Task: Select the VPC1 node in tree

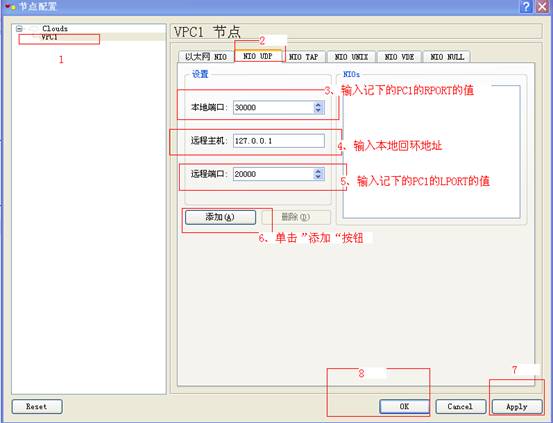Action: point(49,37)
